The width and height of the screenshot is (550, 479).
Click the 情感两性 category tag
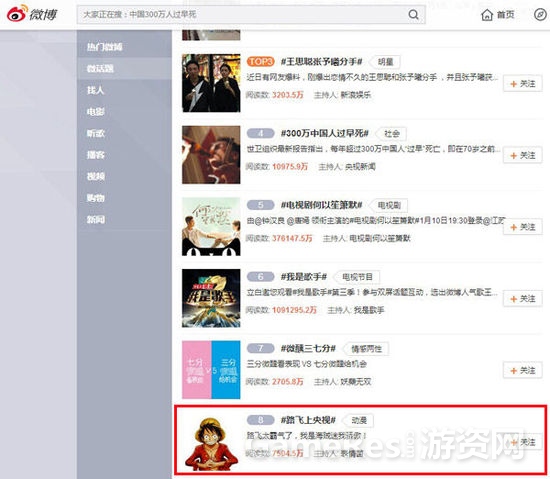pyautogui.click(x=367, y=349)
